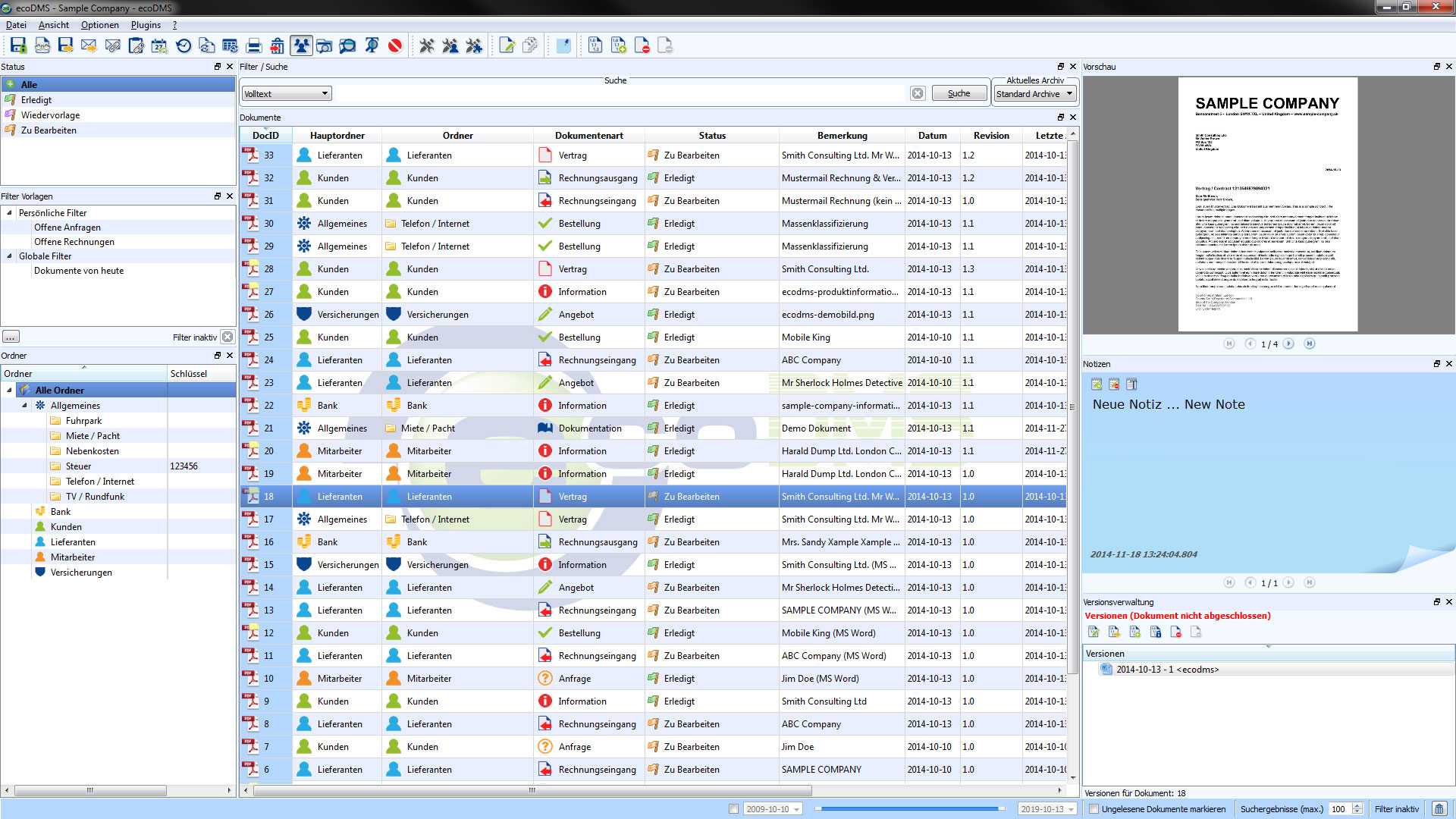The image size is (1456, 819).
Task: Click the delete note icon in Notizen panel
Action: pos(1114,384)
